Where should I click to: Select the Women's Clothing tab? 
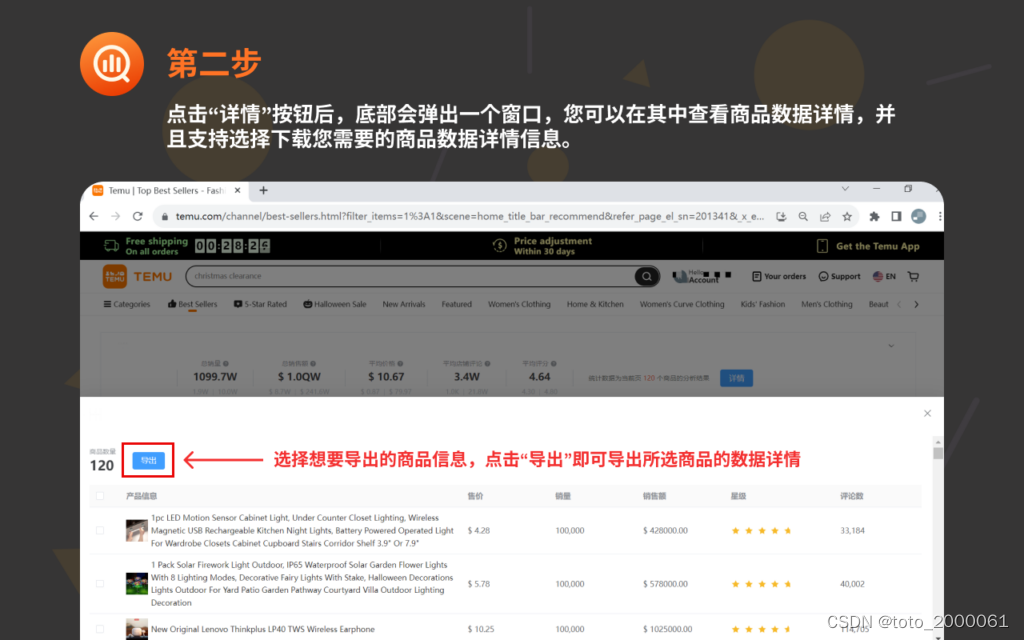[x=519, y=304]
